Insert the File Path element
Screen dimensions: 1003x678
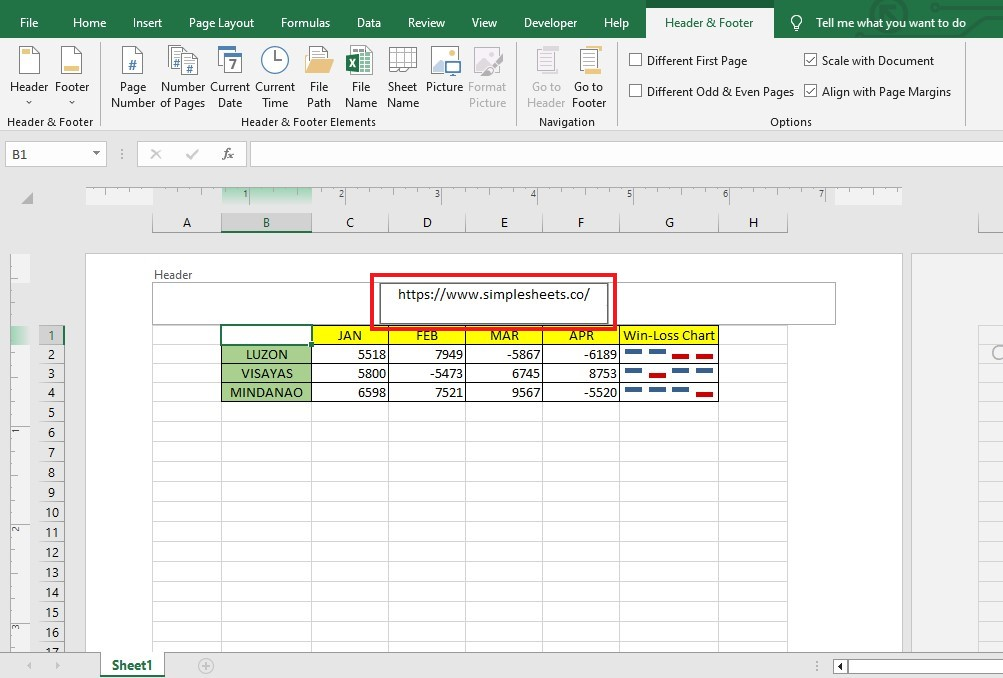click(318, 75)
